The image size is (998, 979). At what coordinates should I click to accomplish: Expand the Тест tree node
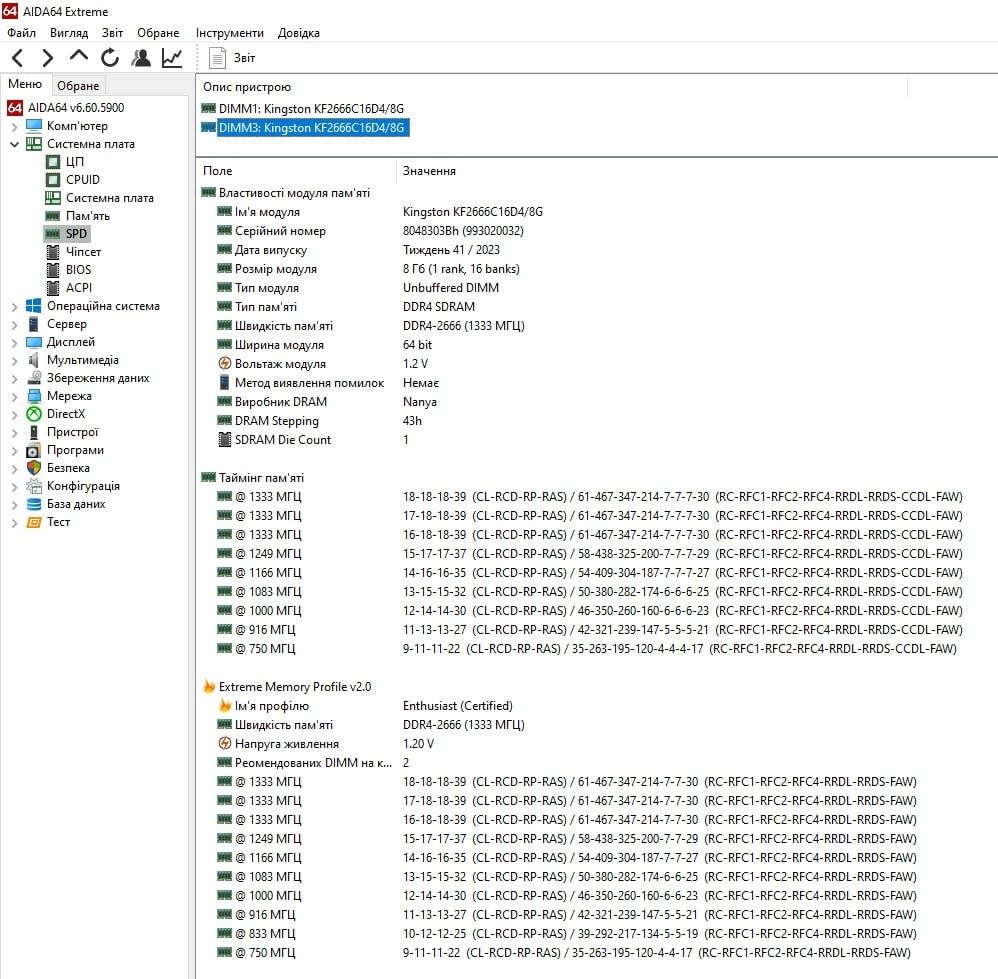pyautogui.click(x=14, y=523)
